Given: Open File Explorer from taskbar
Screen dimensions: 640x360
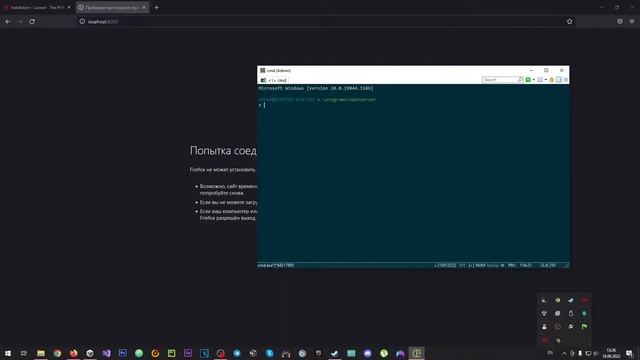Looking at the screenshot, I should [x=41, y=353].
